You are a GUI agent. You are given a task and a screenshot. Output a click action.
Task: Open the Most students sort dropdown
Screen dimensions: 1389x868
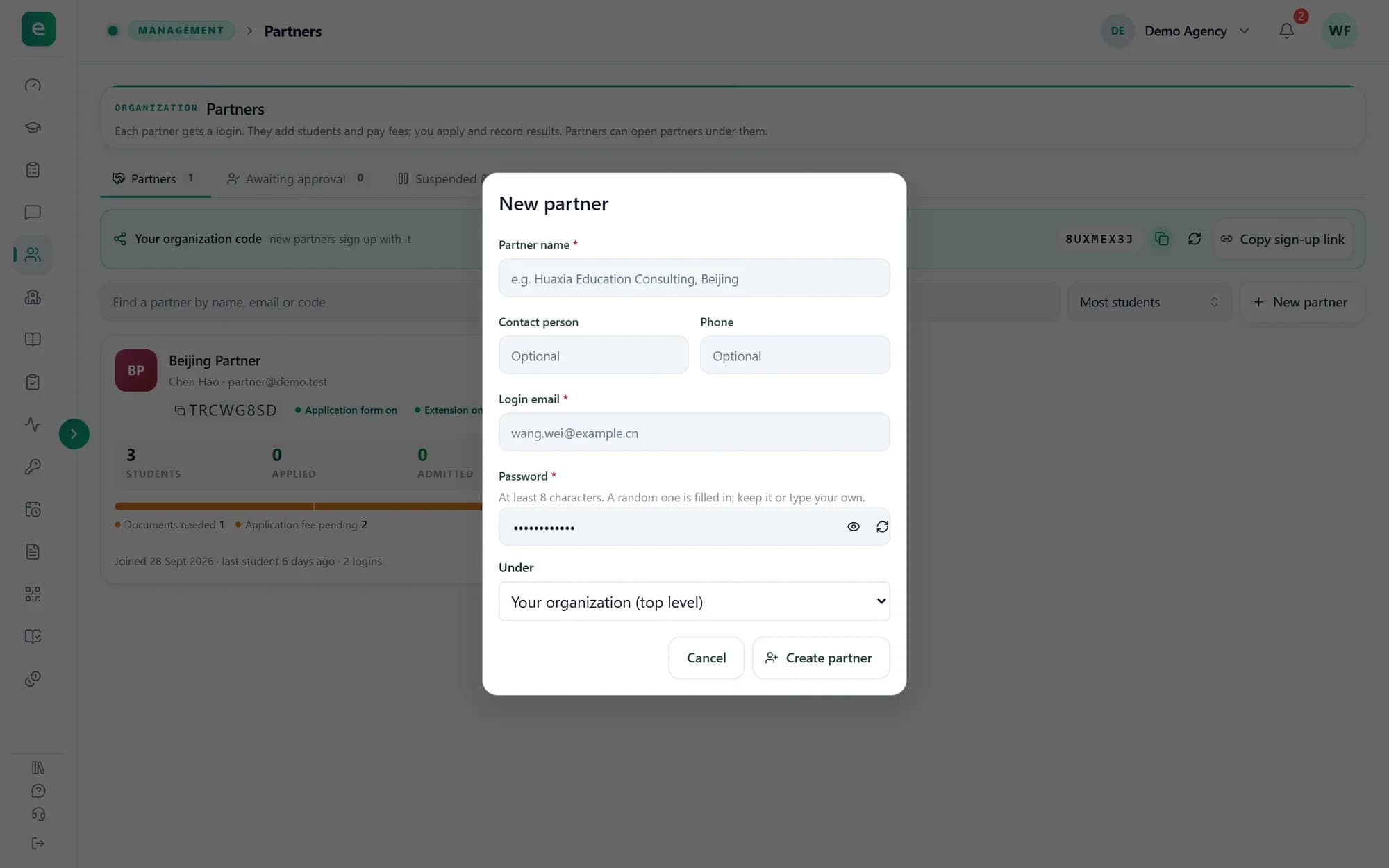1149,302
